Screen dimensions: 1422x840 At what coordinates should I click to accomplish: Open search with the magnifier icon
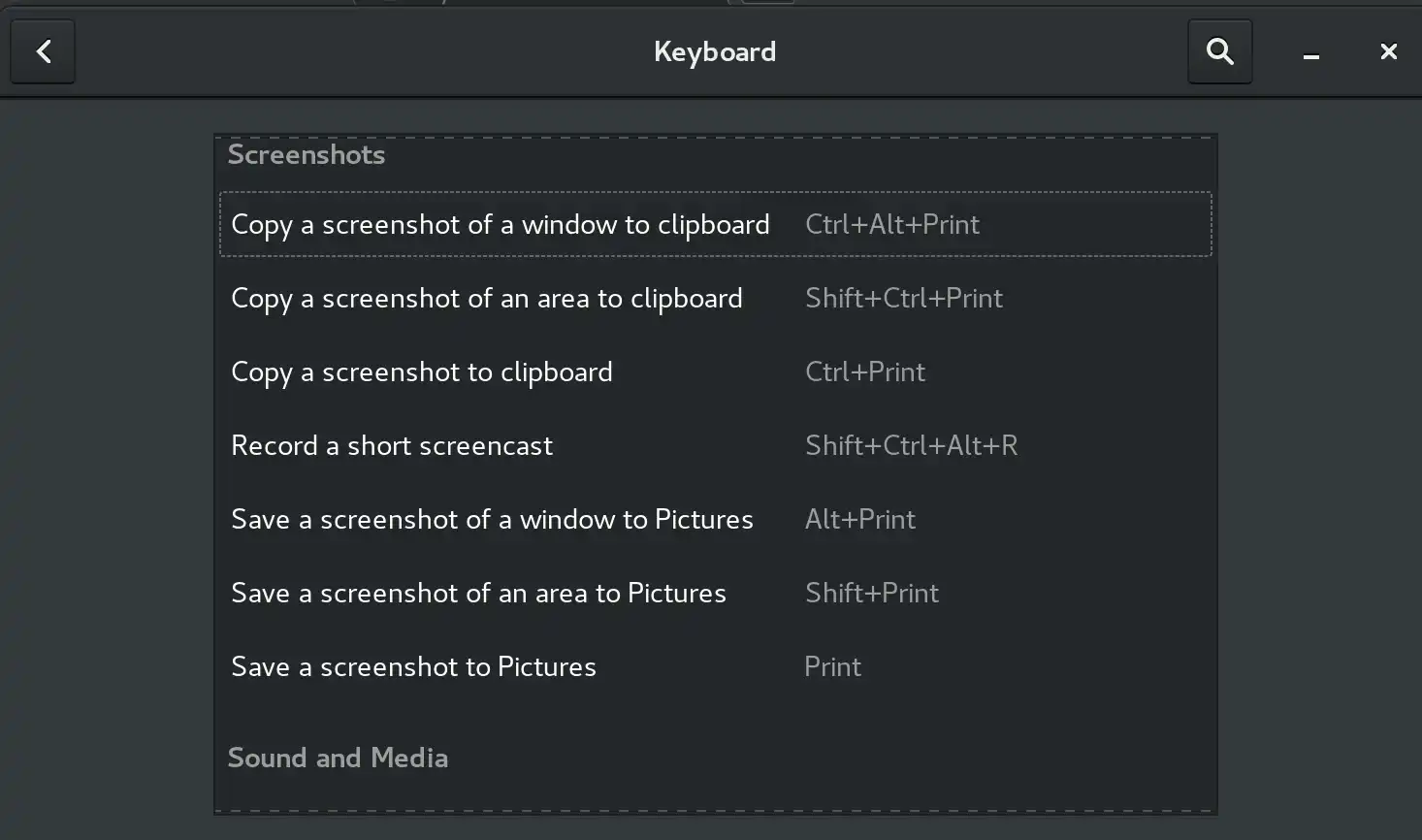(x=1219, y=51)
